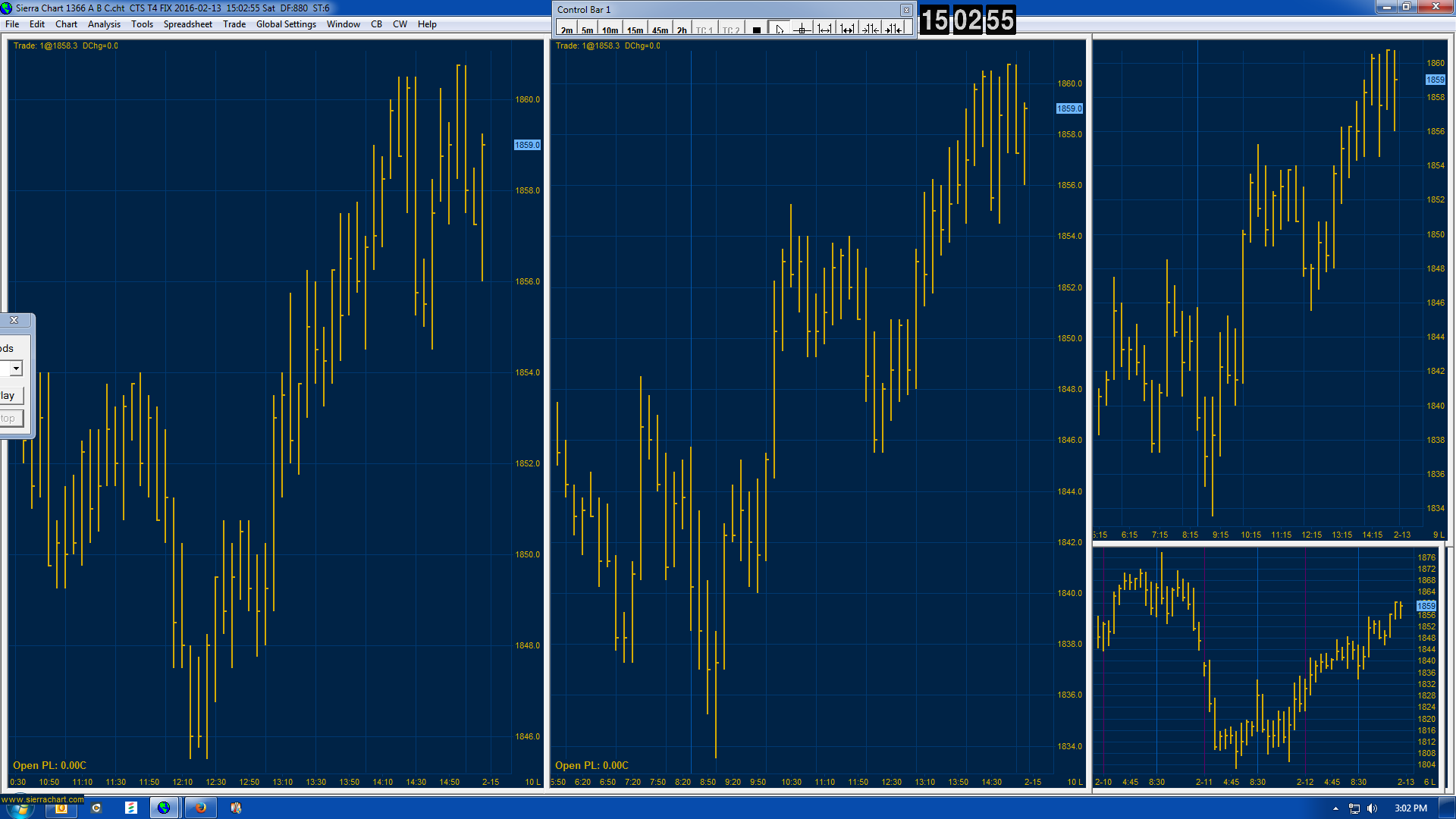Switch chart to 15m timeframe
This screenshot has height=819, width=1456.
tap(635, 30)
